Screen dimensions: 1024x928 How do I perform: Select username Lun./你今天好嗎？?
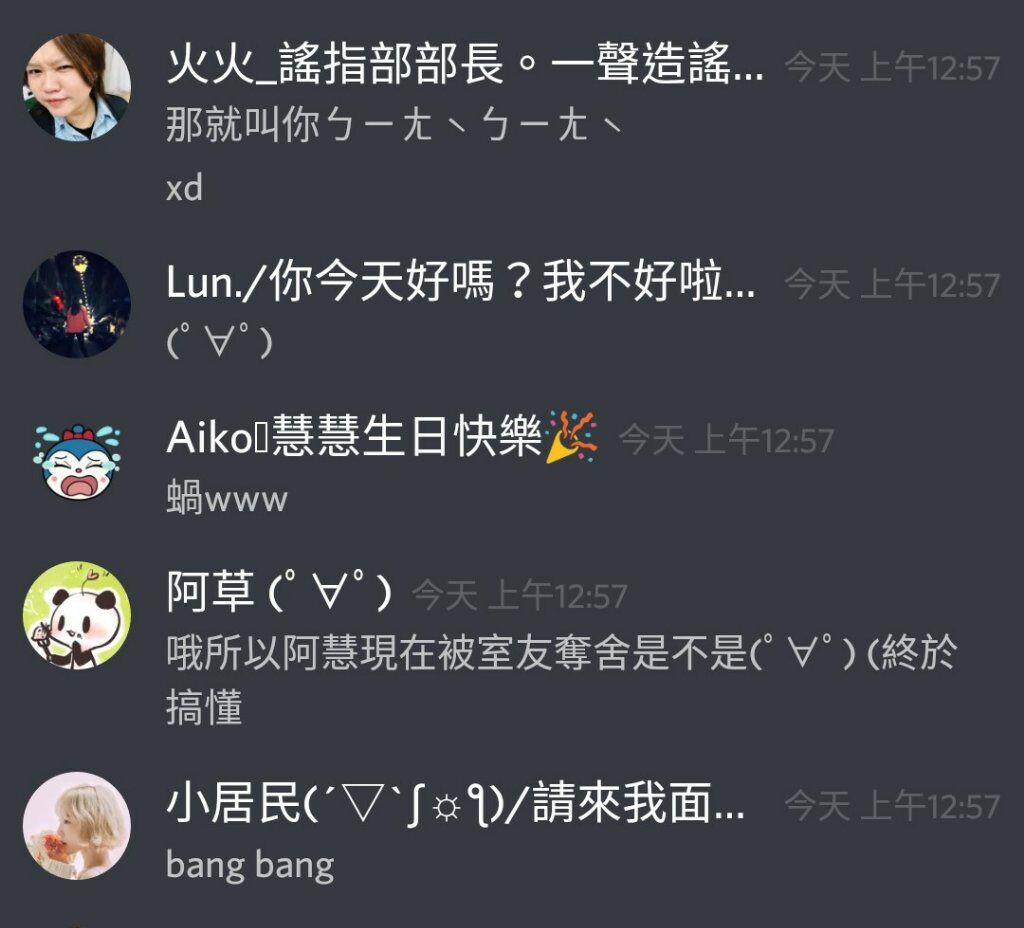pos(460,281)
